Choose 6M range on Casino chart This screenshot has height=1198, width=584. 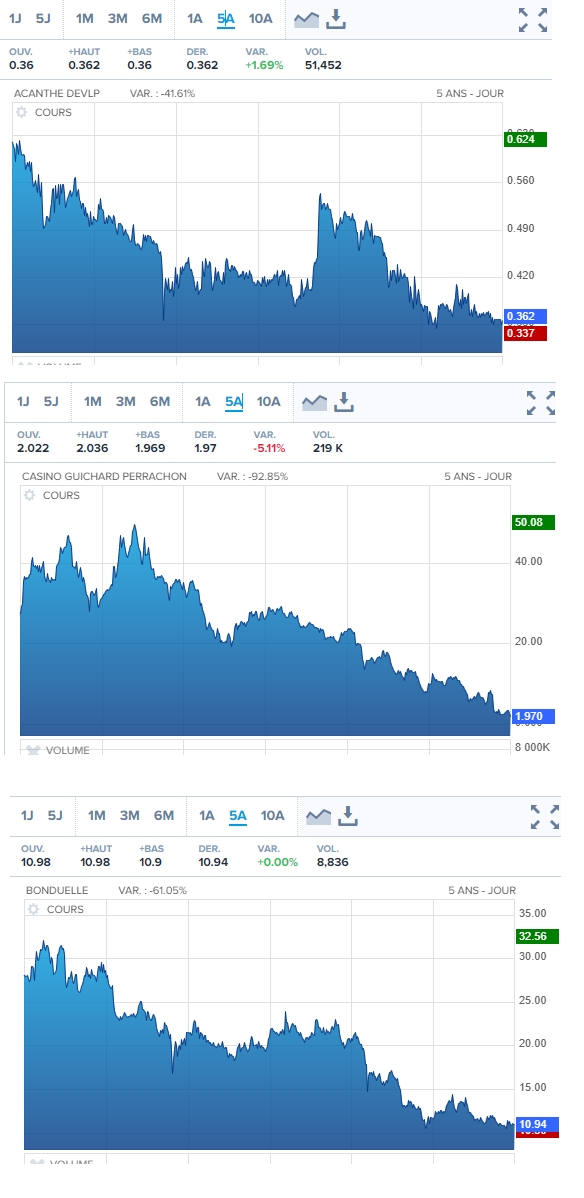[160, 401]
